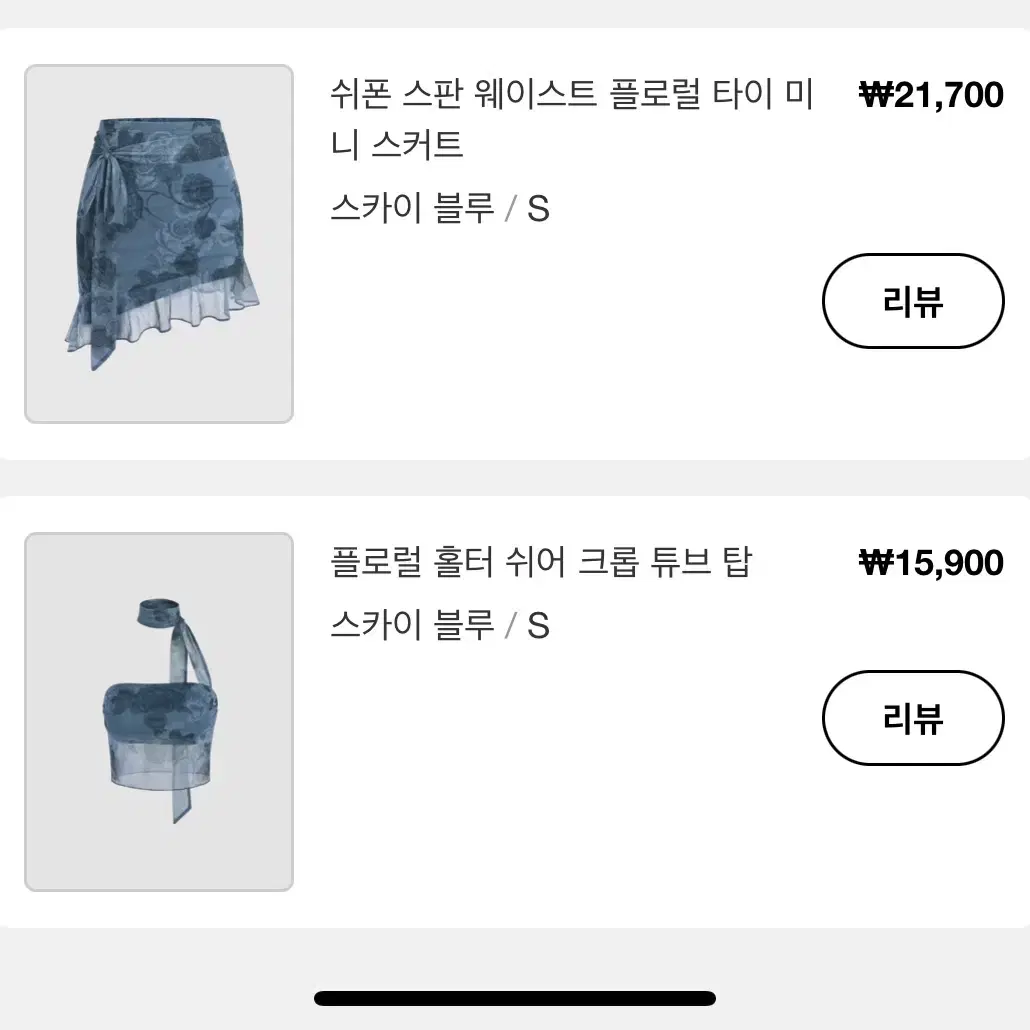
Task: Open the 플로럴 홀터 쉬어 크롭 튜브 탑 title
Action: click(541, 562)
